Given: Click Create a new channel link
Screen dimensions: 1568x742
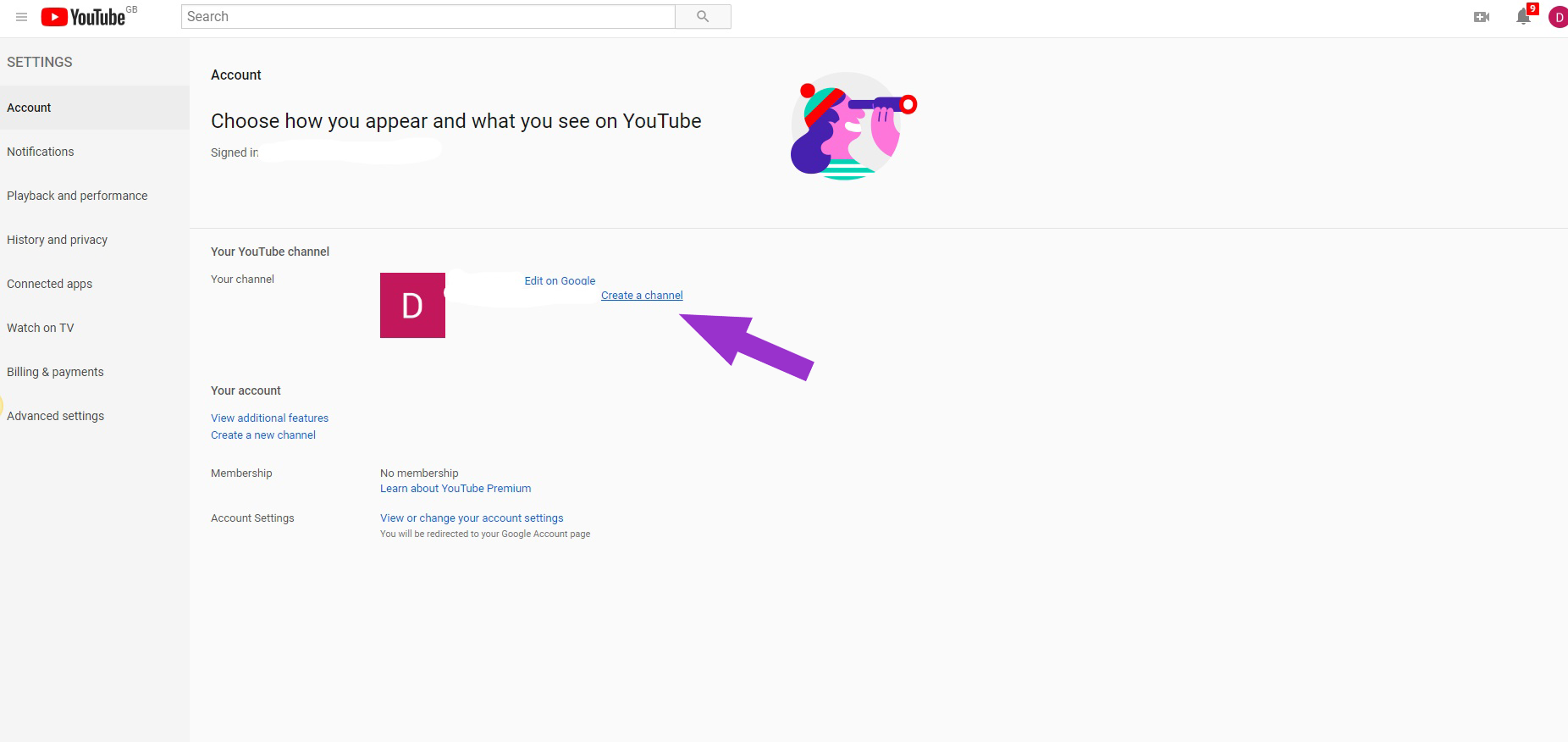Looking at the screenshot, I should 263,435.
